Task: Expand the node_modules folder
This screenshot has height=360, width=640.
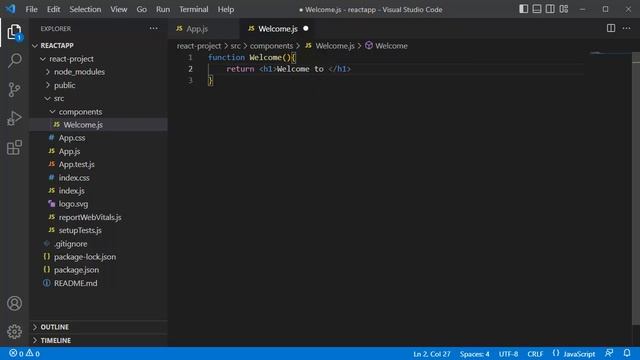Action: [98, 72]
